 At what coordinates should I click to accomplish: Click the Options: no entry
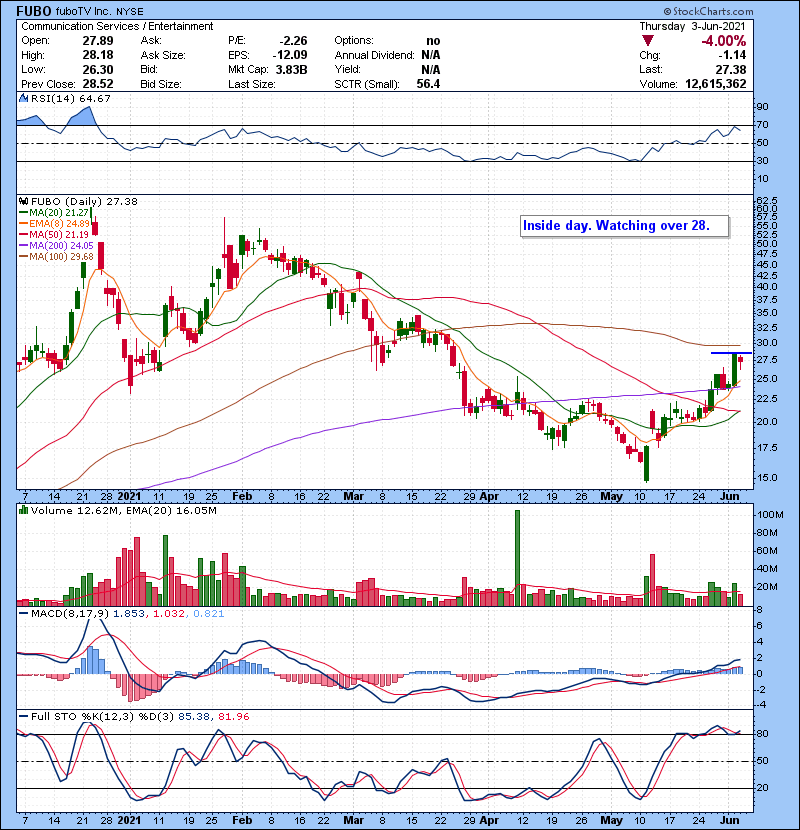(387, 41)
